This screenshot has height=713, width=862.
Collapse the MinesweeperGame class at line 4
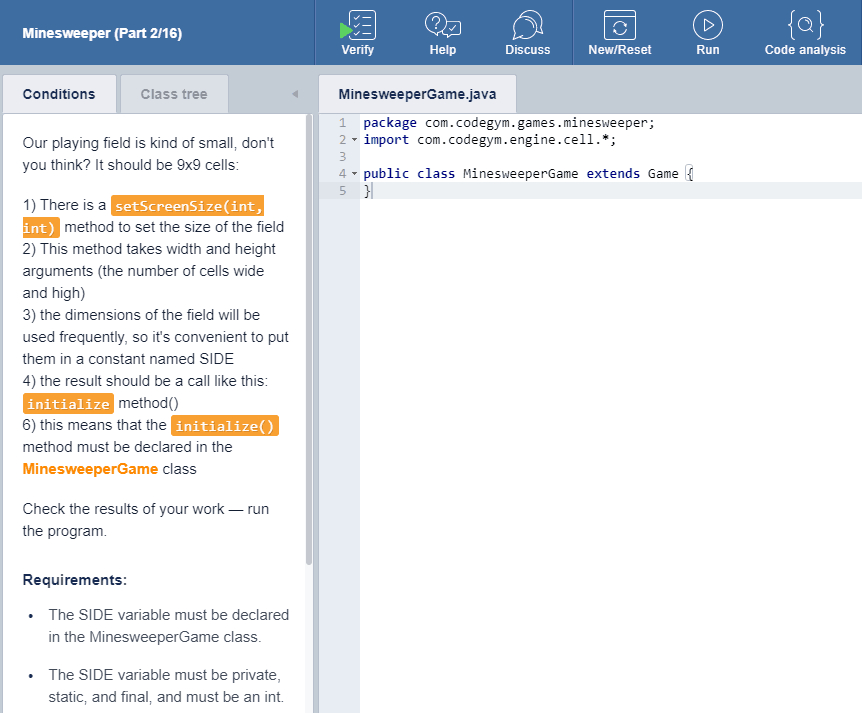click(x=354, y=174)
